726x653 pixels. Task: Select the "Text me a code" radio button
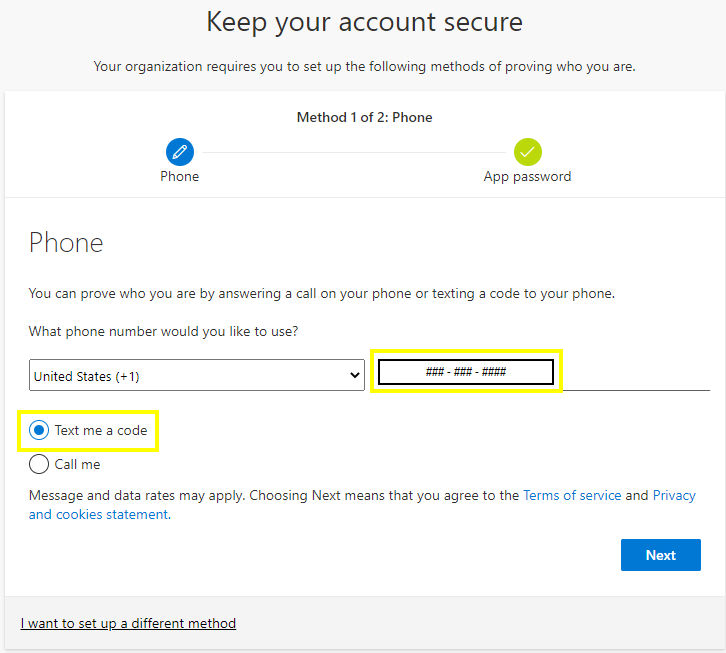[39, 431]
